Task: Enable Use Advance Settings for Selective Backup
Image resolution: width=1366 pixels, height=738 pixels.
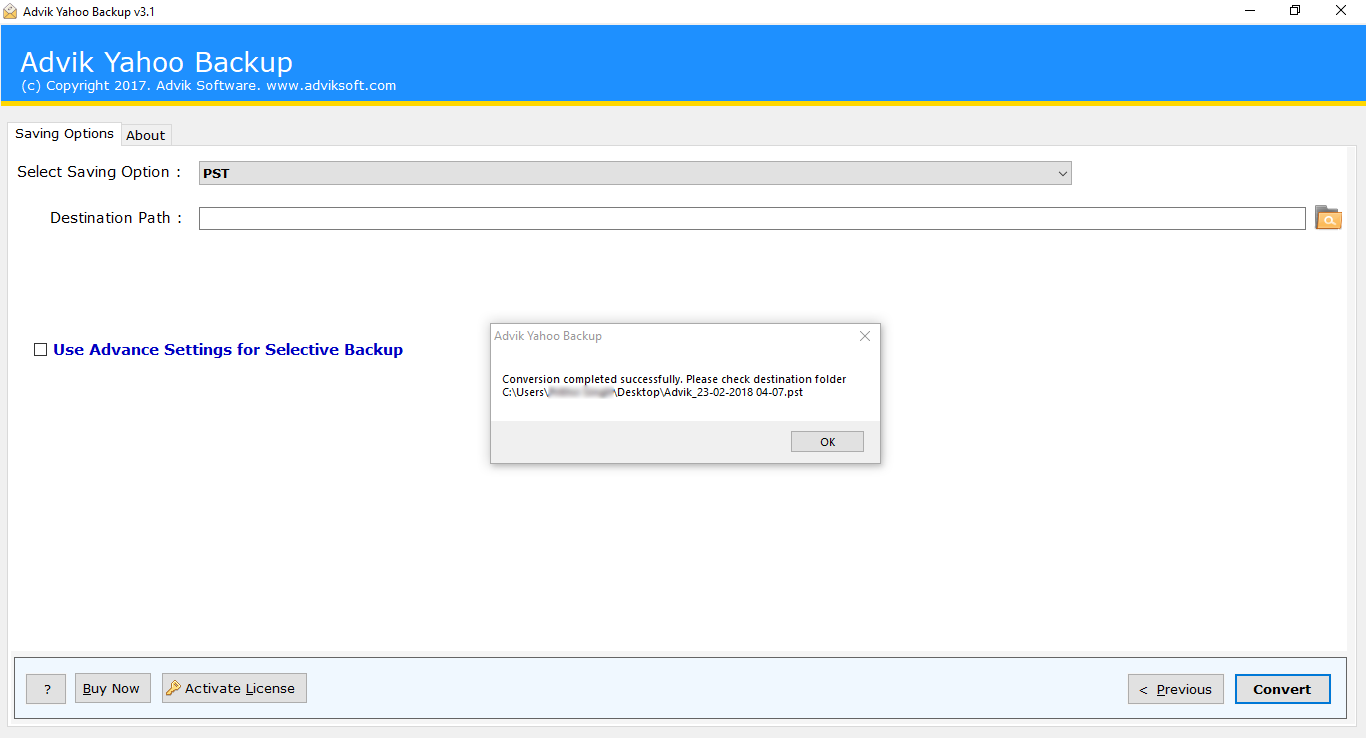Action: pos(40,350)
